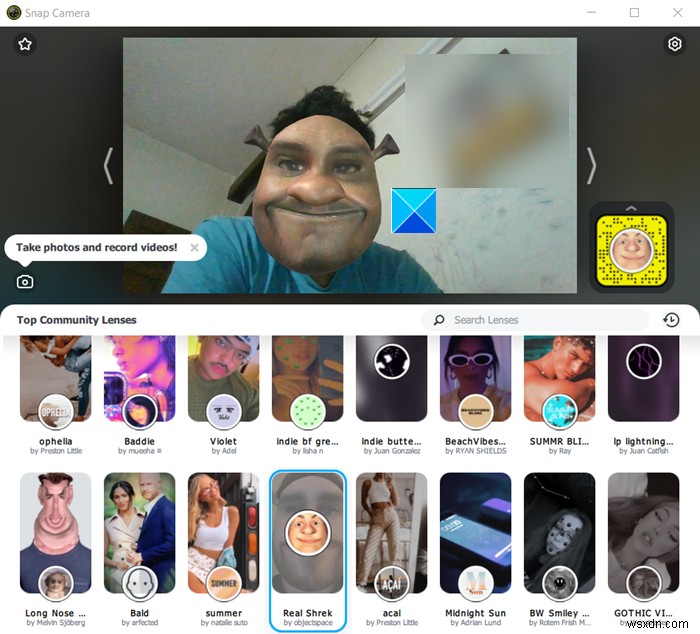
Task: Select the indie bf gre... lens
Action: (308, 396)
